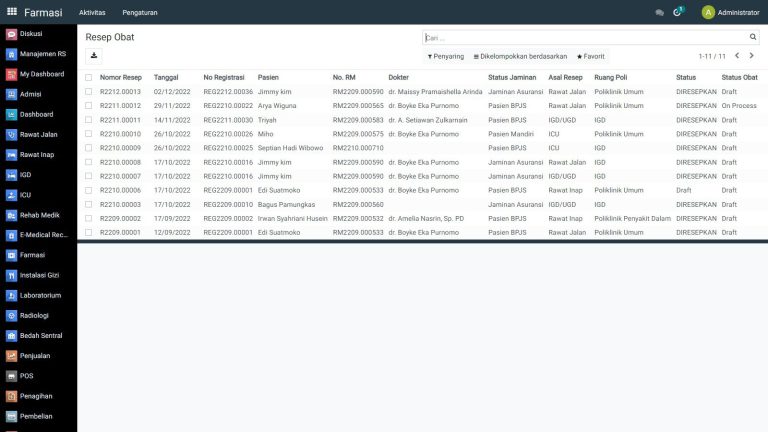
Task: Check the row R2210.00007 checkbox
Action: click(89, 176)
